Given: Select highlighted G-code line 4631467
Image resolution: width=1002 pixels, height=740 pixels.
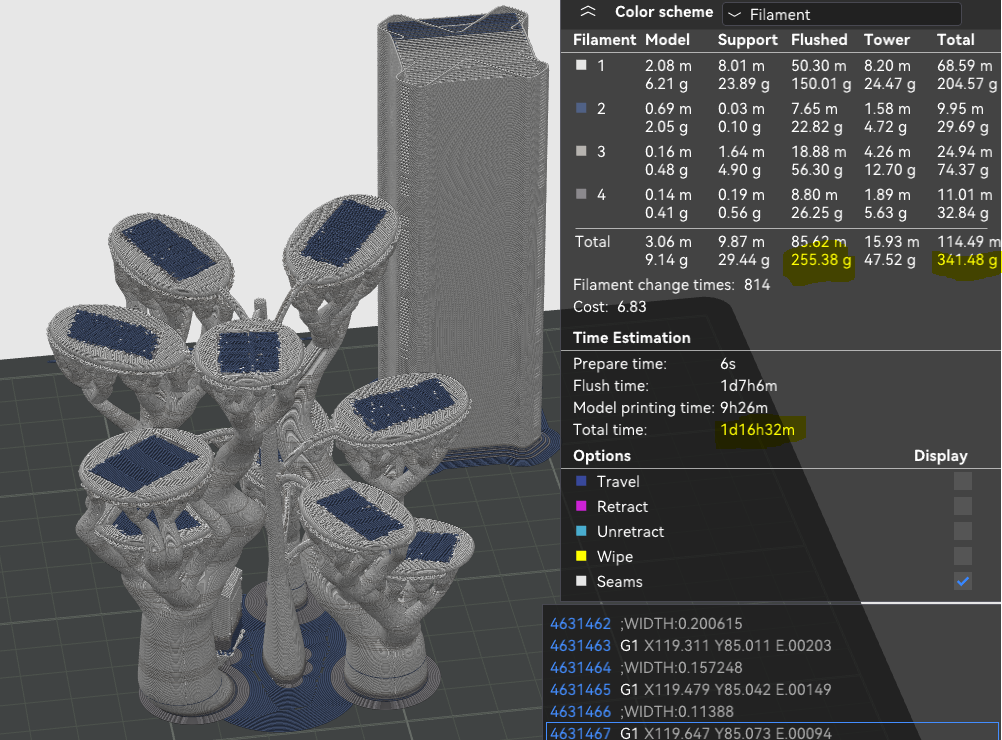Looking at the screenshot, I should [x=771, y=732].
